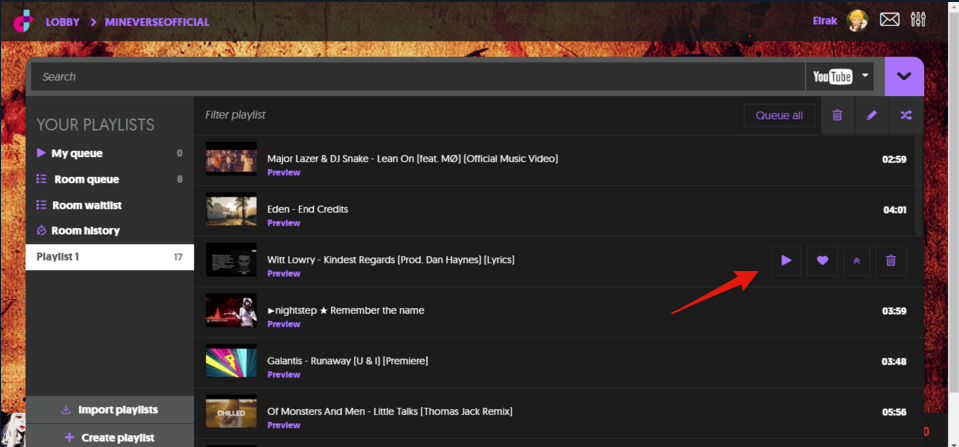Click the playlist vertical scrollbar
The height and width of the screenshot is (447, 959).
pyautogui.click(x=919, y=185)
